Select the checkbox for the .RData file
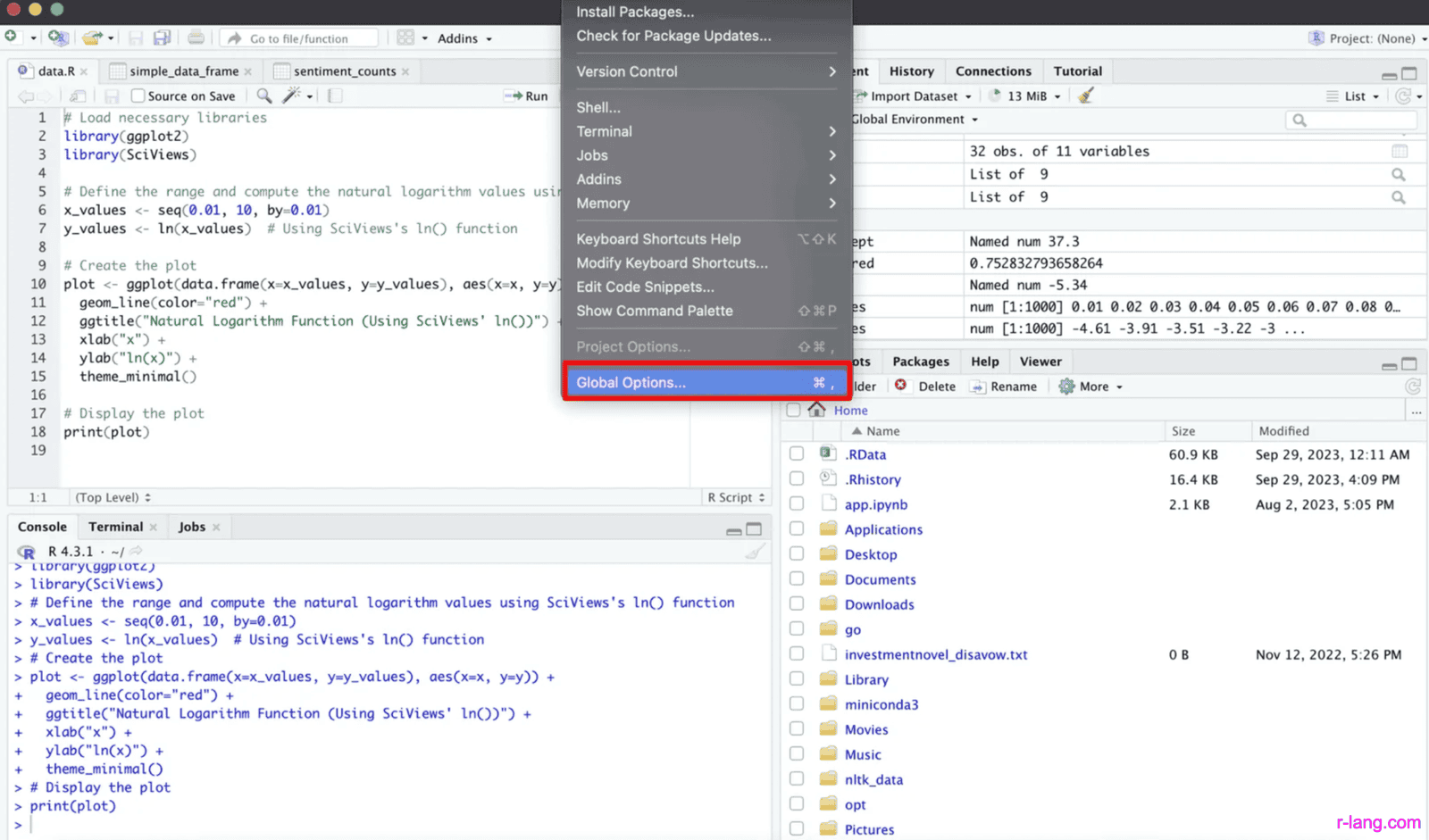This screenshot has width=1429, height=840. [x=796, y=453]
